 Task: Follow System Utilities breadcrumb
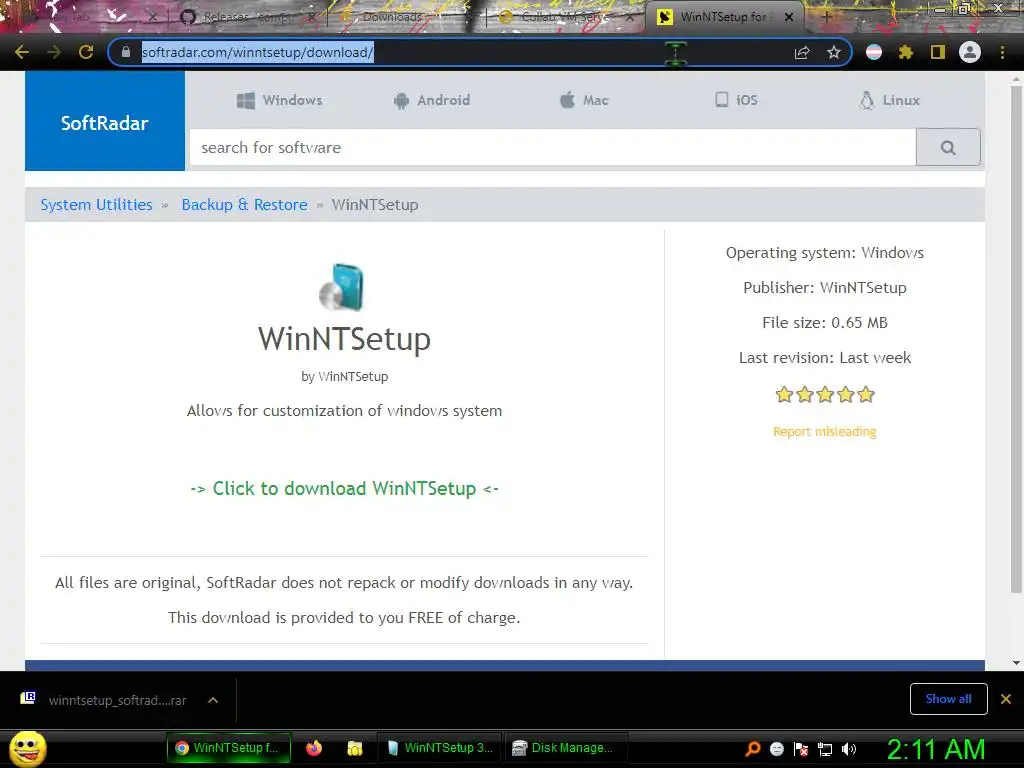pos(96,204)
